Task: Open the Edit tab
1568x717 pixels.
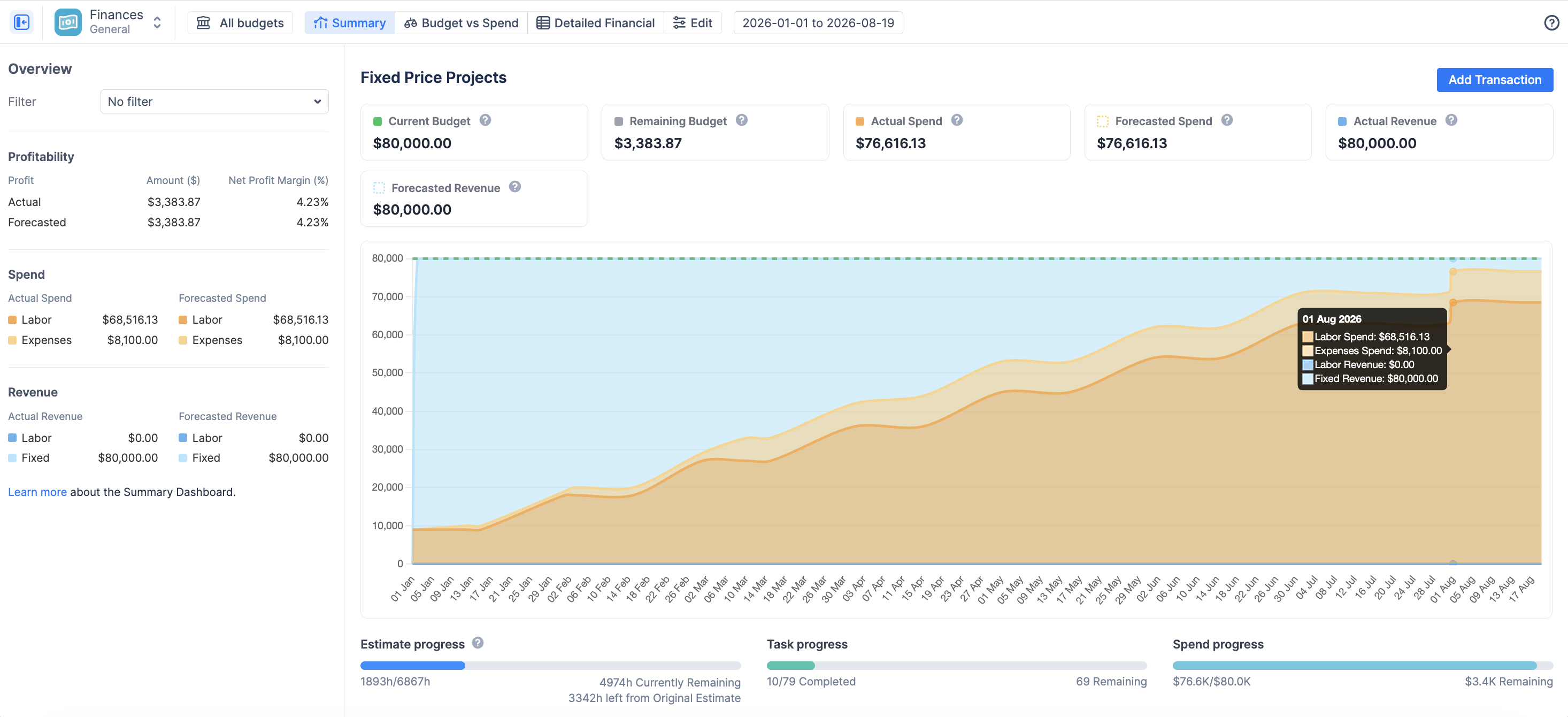Action: tap(693, 23)
